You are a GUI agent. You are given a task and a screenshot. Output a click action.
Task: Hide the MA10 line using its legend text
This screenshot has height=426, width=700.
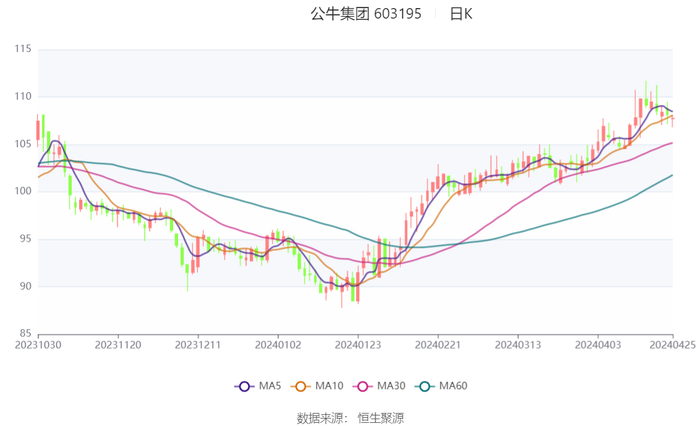(x=331, y=386)
